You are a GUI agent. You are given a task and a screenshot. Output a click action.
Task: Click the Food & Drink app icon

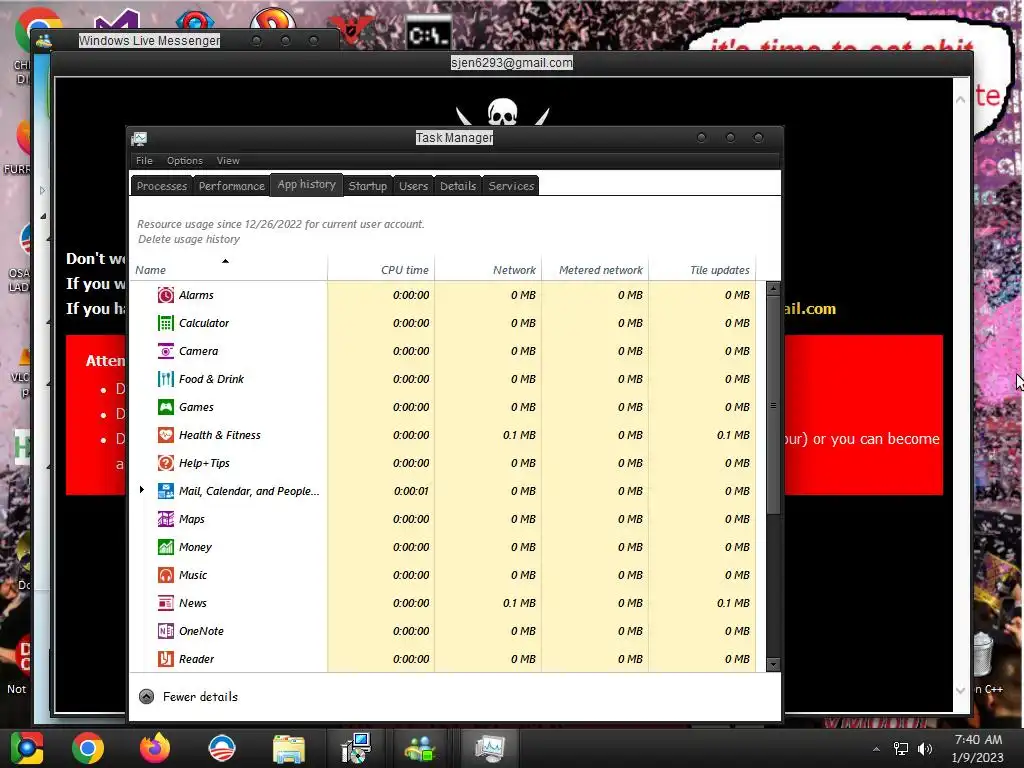tap(166, 379)
